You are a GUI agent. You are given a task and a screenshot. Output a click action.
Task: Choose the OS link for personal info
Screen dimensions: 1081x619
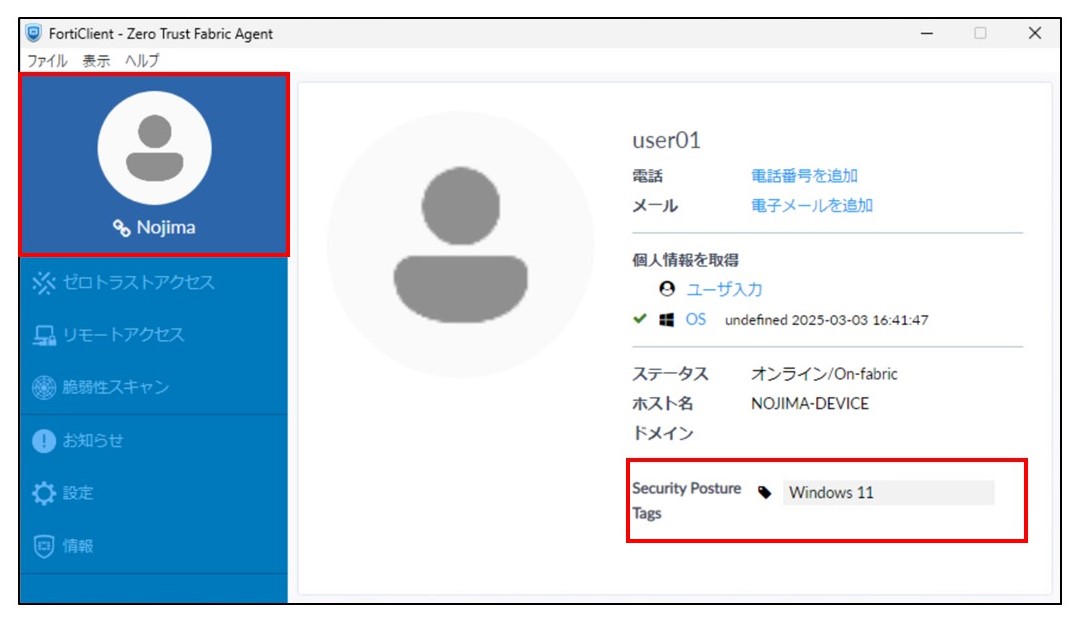pos(696,320)
